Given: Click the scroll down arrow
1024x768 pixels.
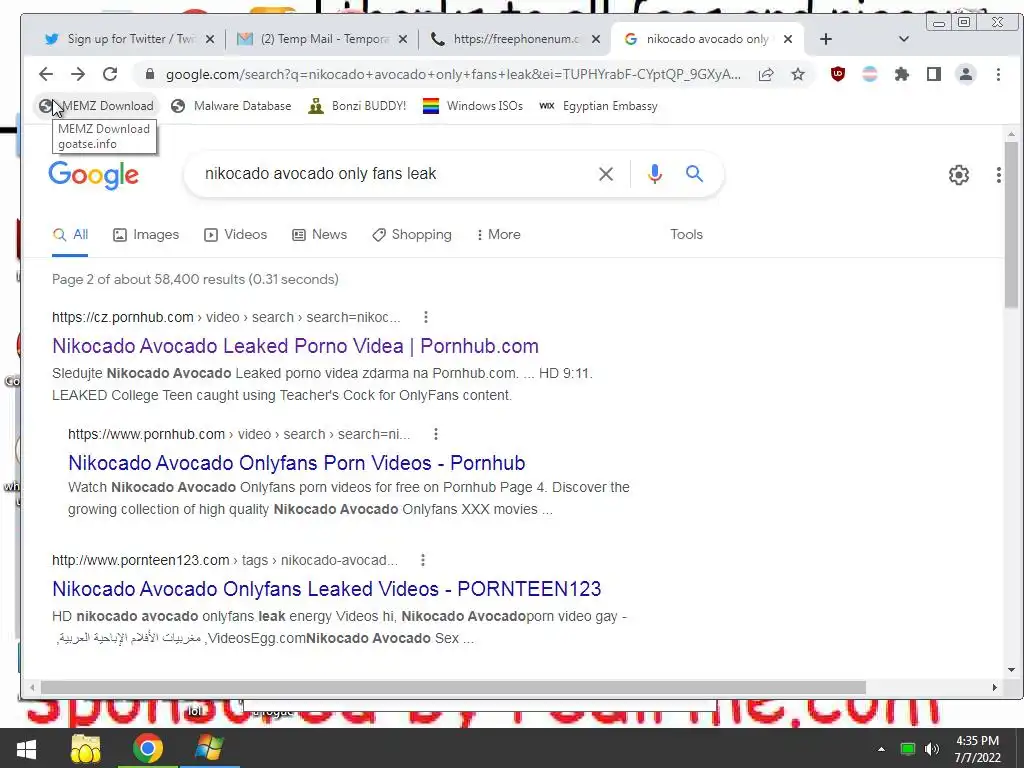Looking at the screenshot, I should 1011,670.
